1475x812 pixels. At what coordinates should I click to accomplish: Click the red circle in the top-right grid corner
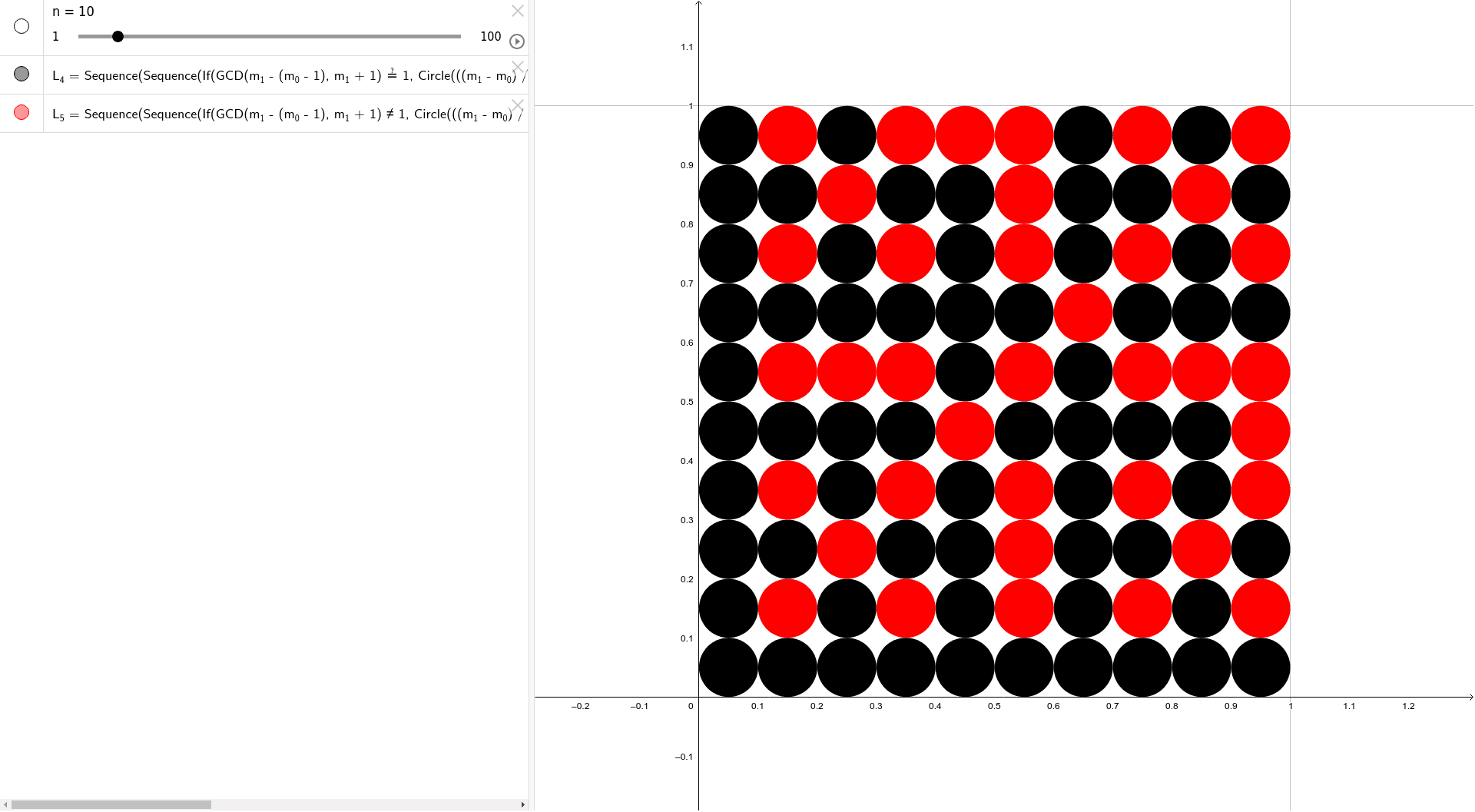pyautogui.click(x=1261, y=134)
